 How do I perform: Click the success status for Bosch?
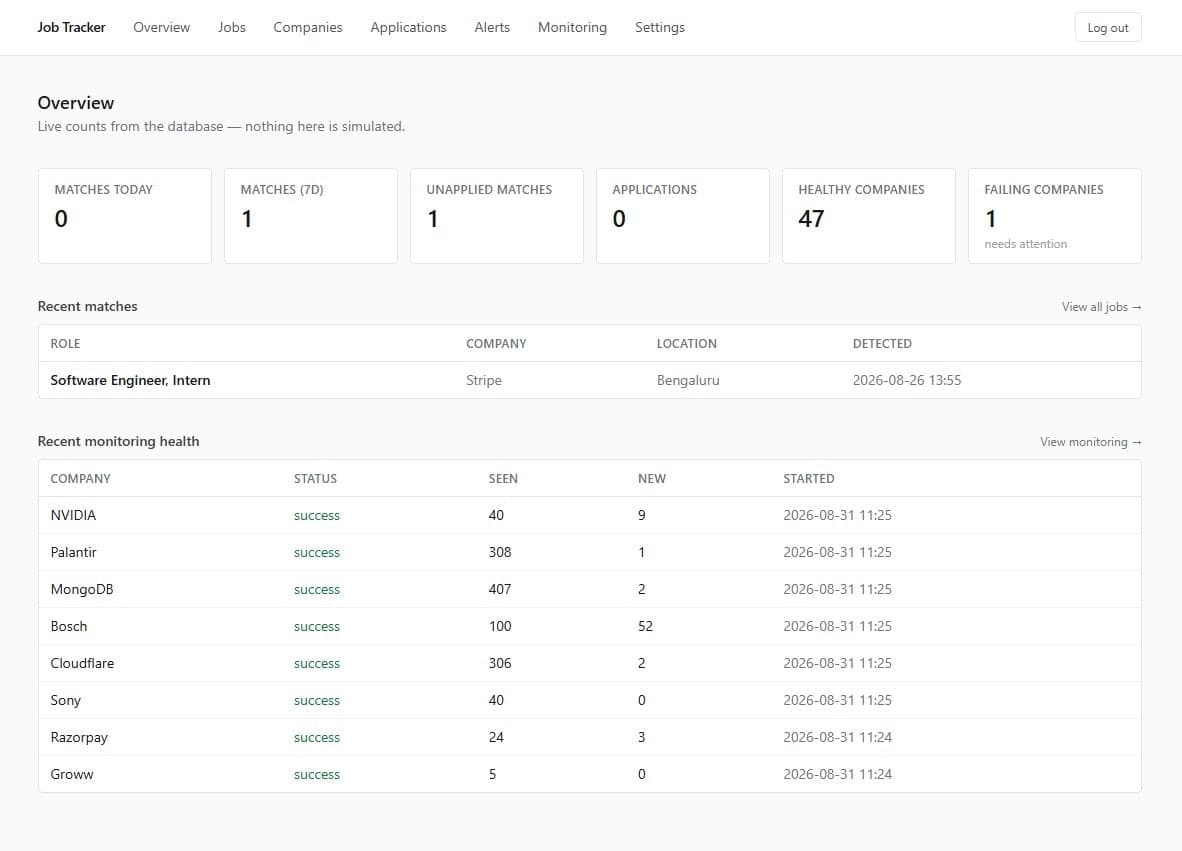pyautogui.click(x=317, y=626)
